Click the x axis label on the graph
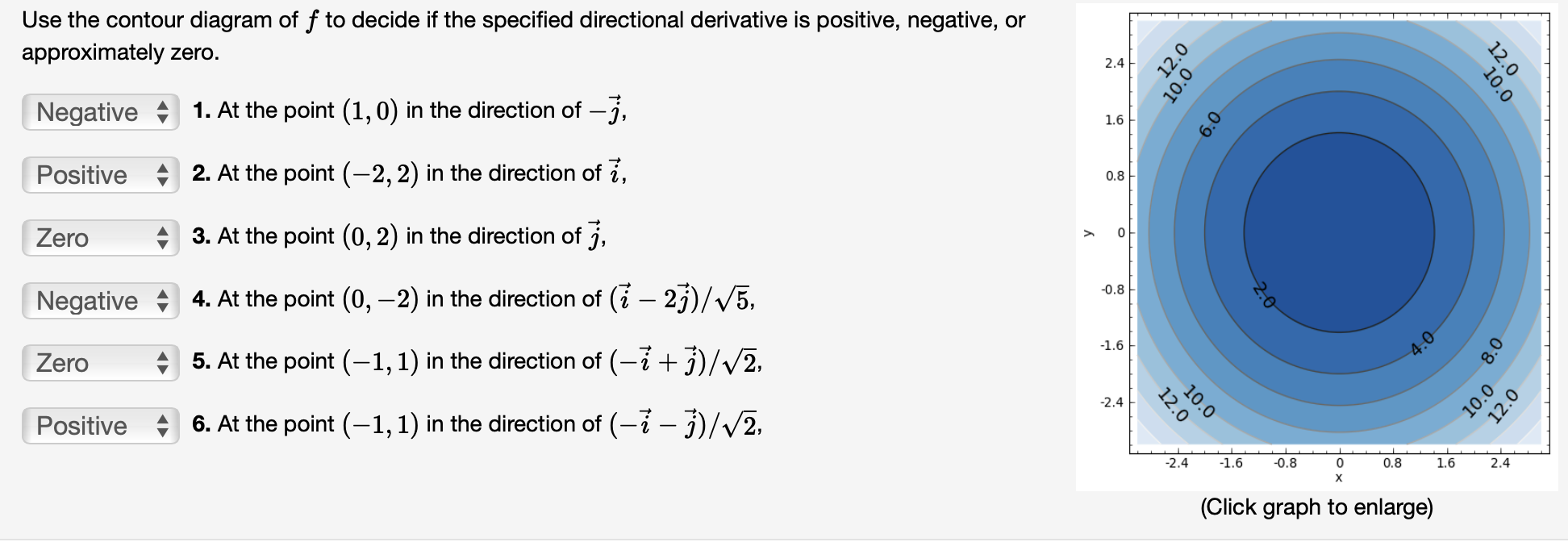This screenshot has height=542, width=1568. (x=1338, y=478)
